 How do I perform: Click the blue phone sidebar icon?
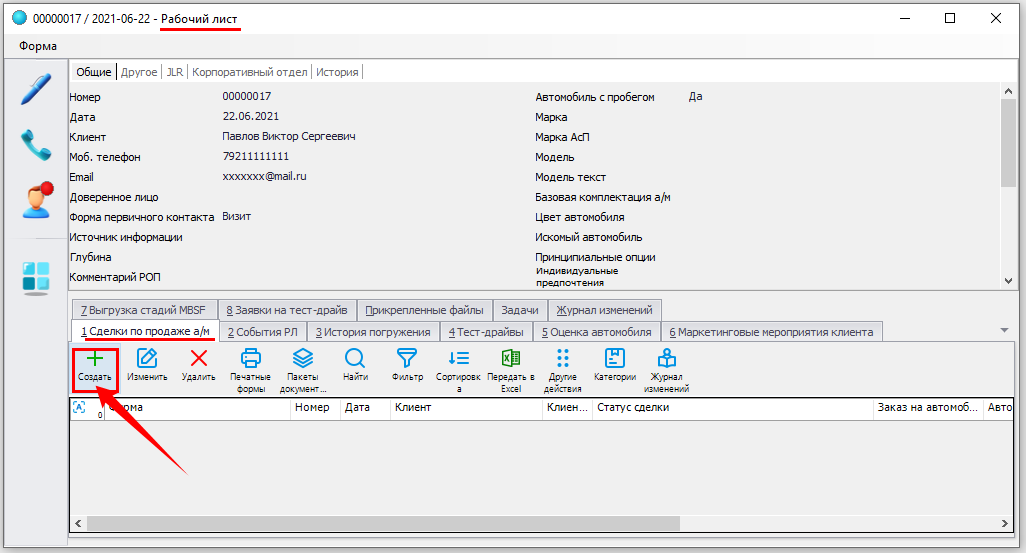[x=36, y=145]
